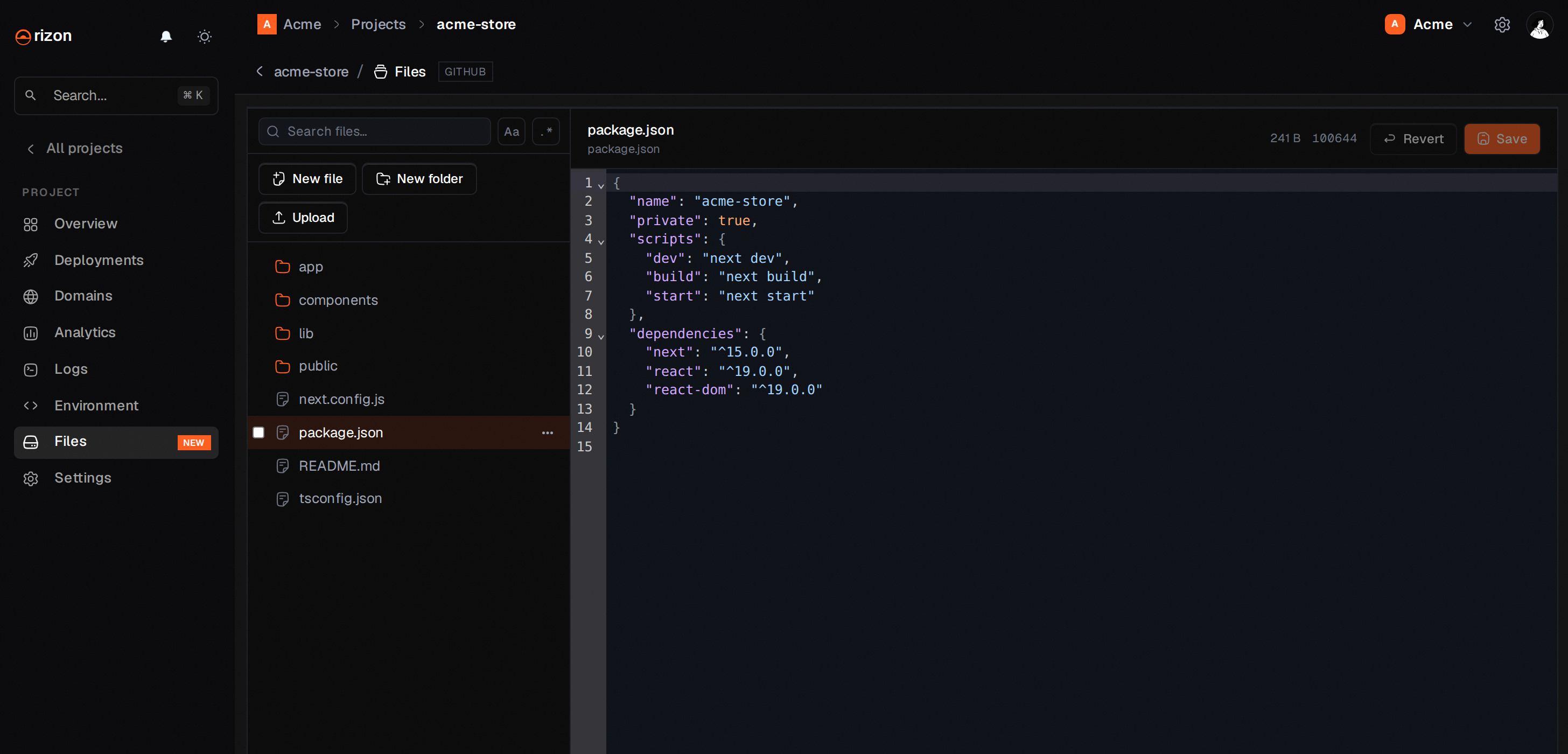
Task: Toggle case-sensitive Aa search
Action: [512, 131]
